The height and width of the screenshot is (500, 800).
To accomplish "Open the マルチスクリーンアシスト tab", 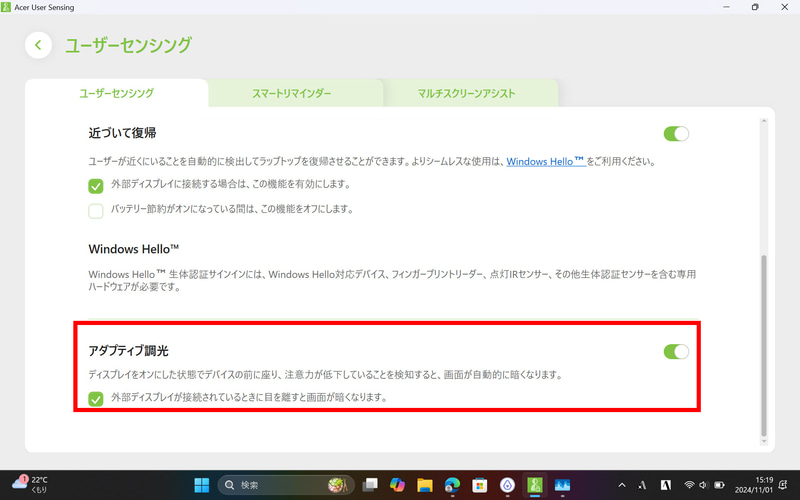I will click(466, 93).
